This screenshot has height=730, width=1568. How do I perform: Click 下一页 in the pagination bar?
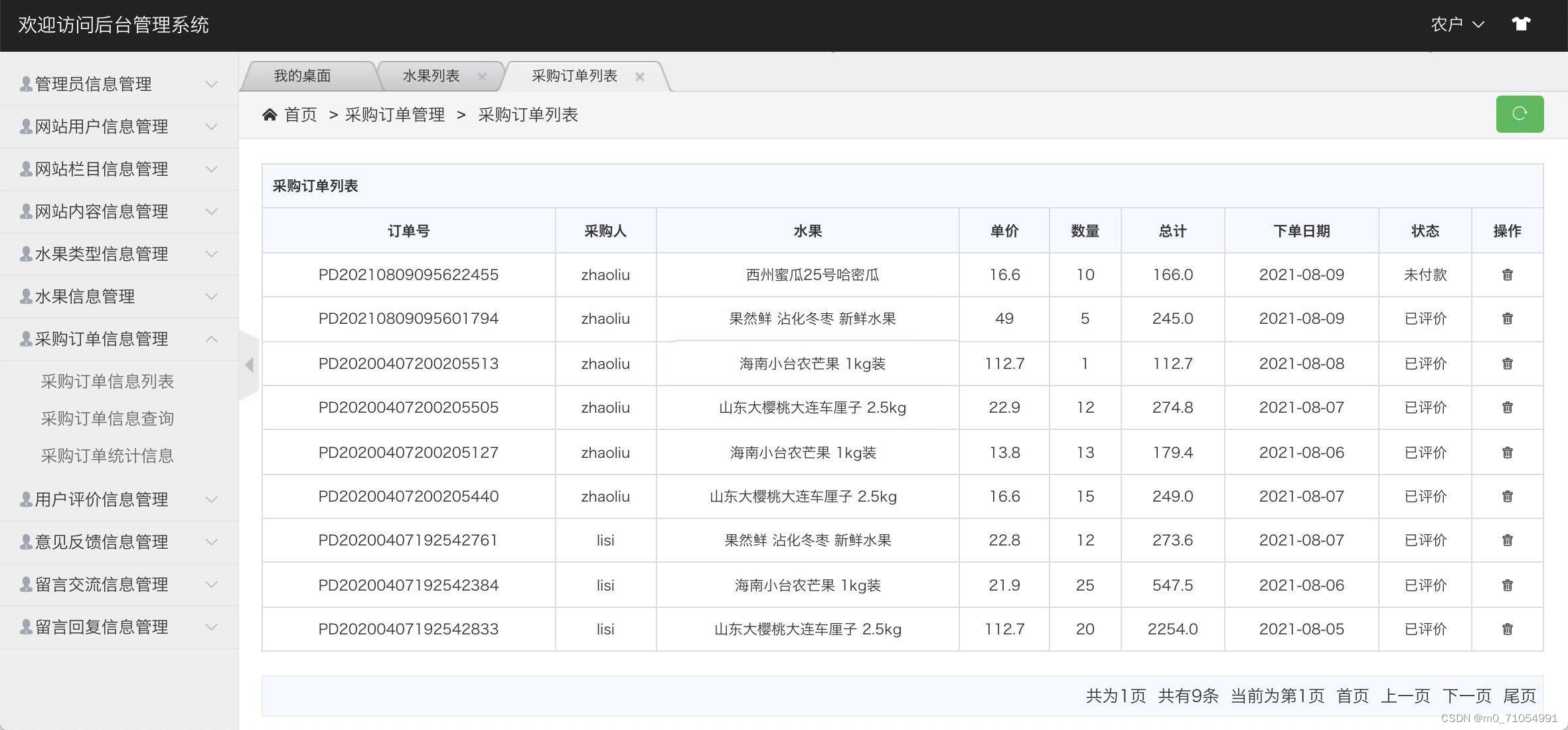pyautogui.click(x=1466, y=695)
